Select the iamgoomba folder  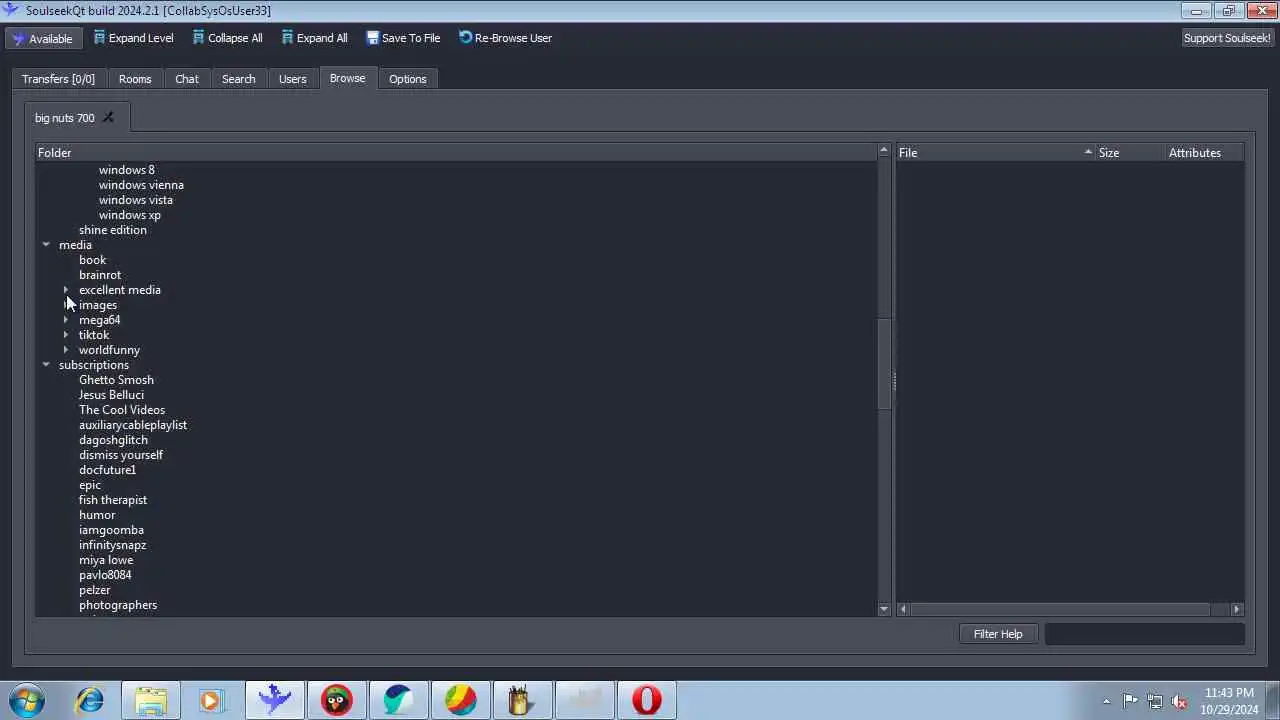(x=111, y=530)
